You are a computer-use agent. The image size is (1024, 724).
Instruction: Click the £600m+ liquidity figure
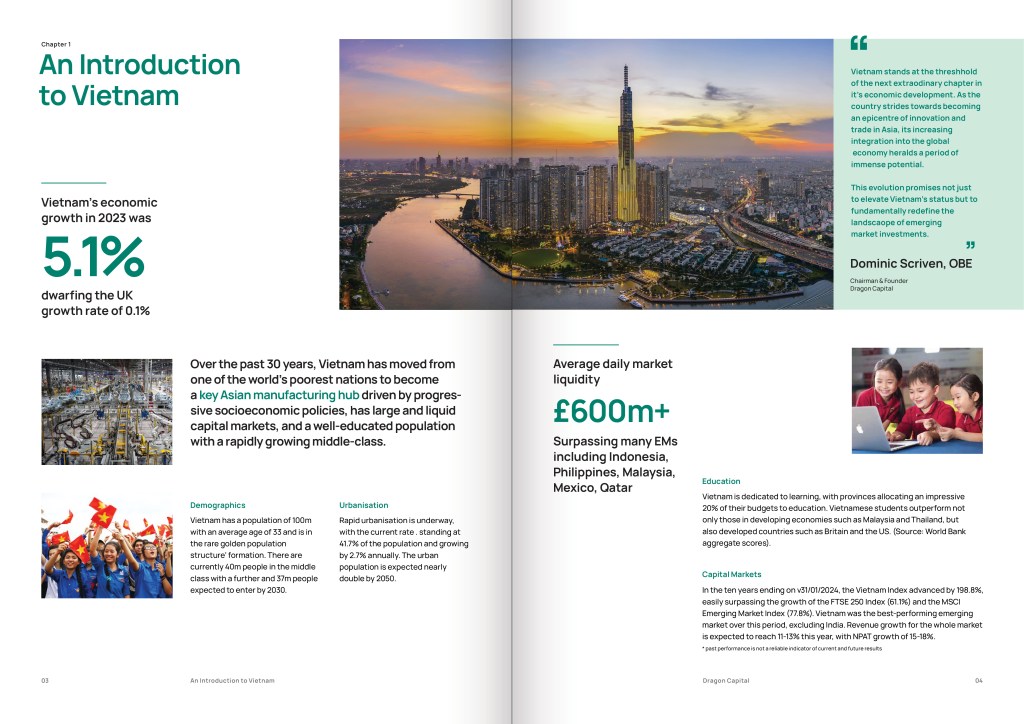point(611,411)
